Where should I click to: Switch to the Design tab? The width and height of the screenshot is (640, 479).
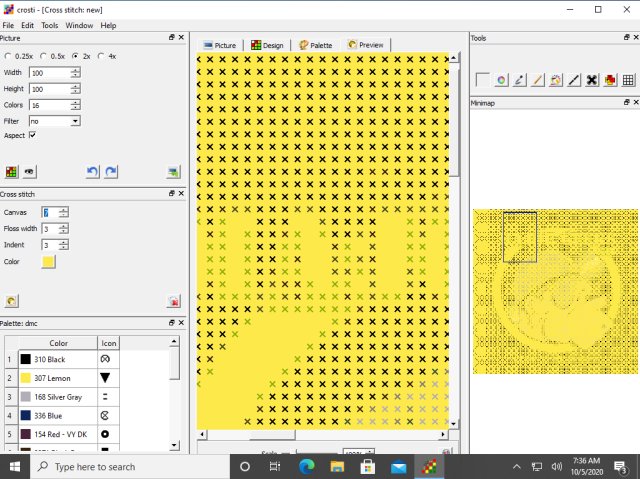[267, 45]
